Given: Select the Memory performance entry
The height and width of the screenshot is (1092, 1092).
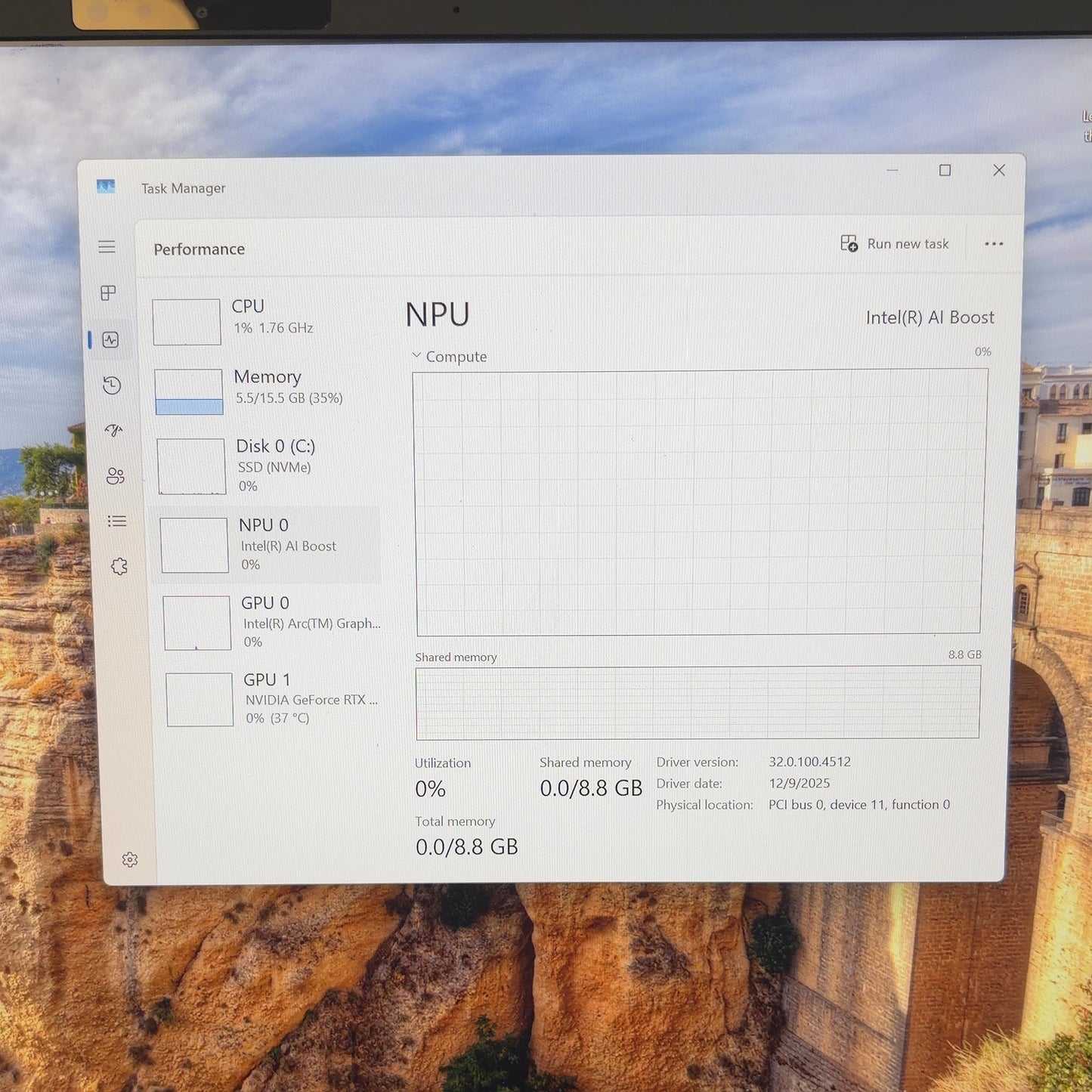Looking at the screenshot, I should tap(265, 391).
